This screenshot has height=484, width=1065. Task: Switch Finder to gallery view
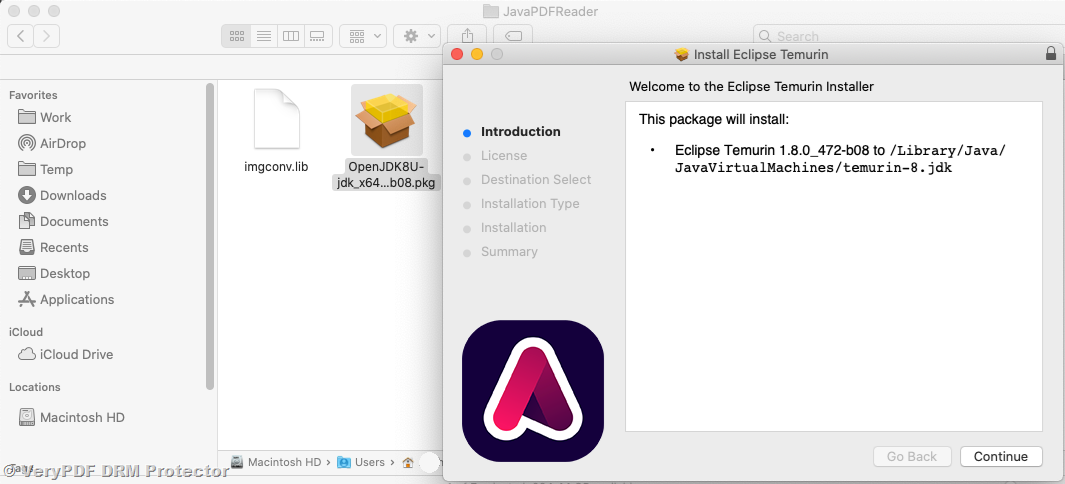[317, 36]
